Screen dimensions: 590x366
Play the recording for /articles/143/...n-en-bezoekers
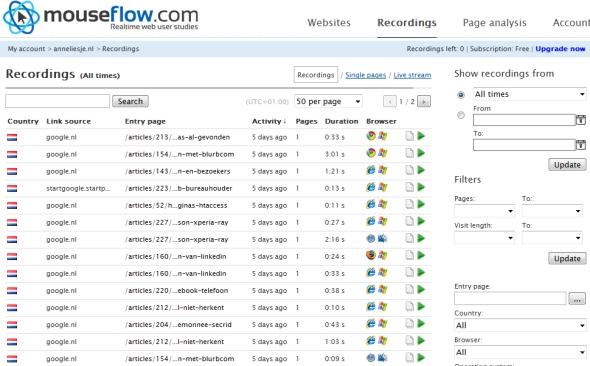click(421, 170)
